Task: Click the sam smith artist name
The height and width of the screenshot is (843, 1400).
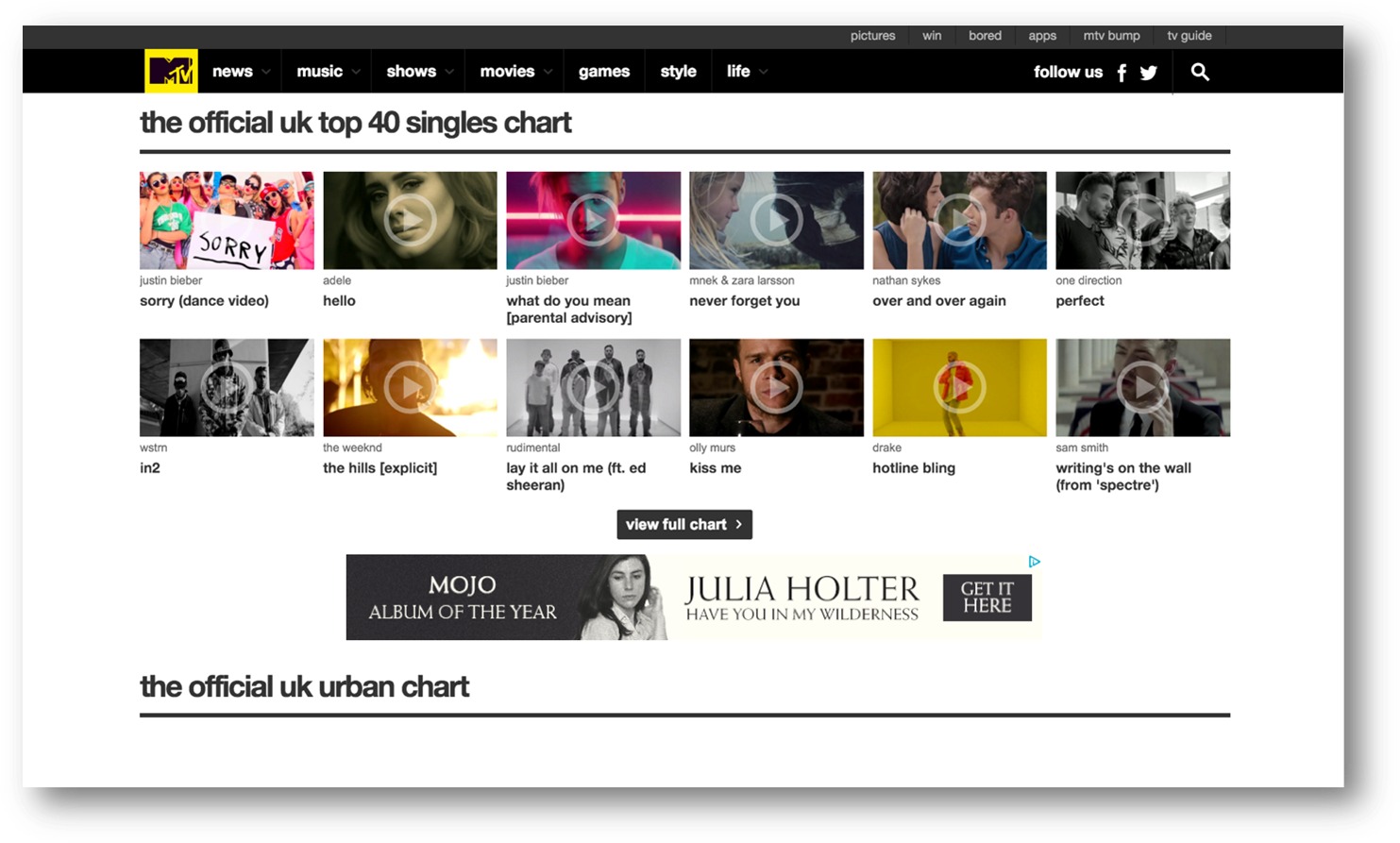Action: pos(1082,447)
